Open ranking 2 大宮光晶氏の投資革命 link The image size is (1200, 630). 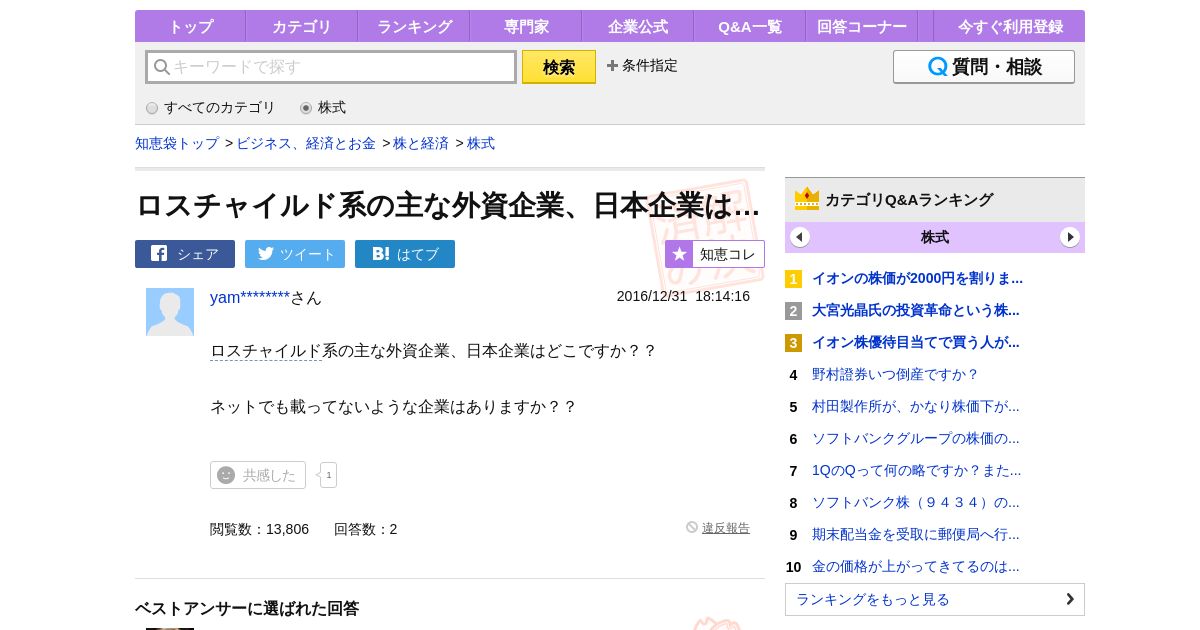pyautogui.click(x=916, y=310)
